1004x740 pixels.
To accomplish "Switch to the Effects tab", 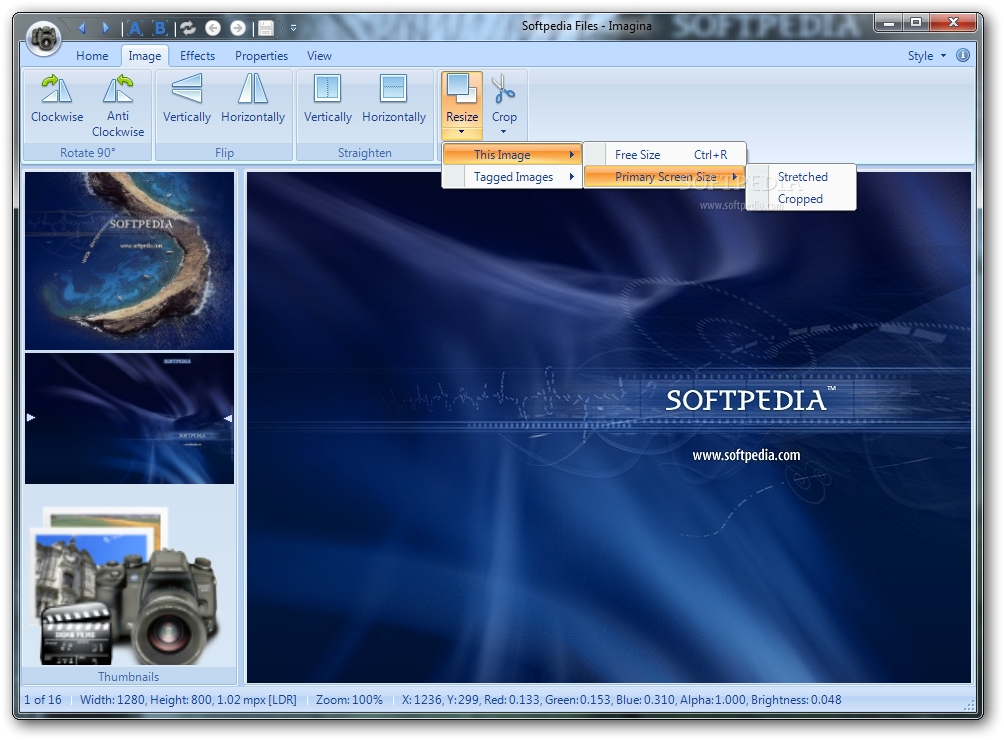I will click(197, 56).
